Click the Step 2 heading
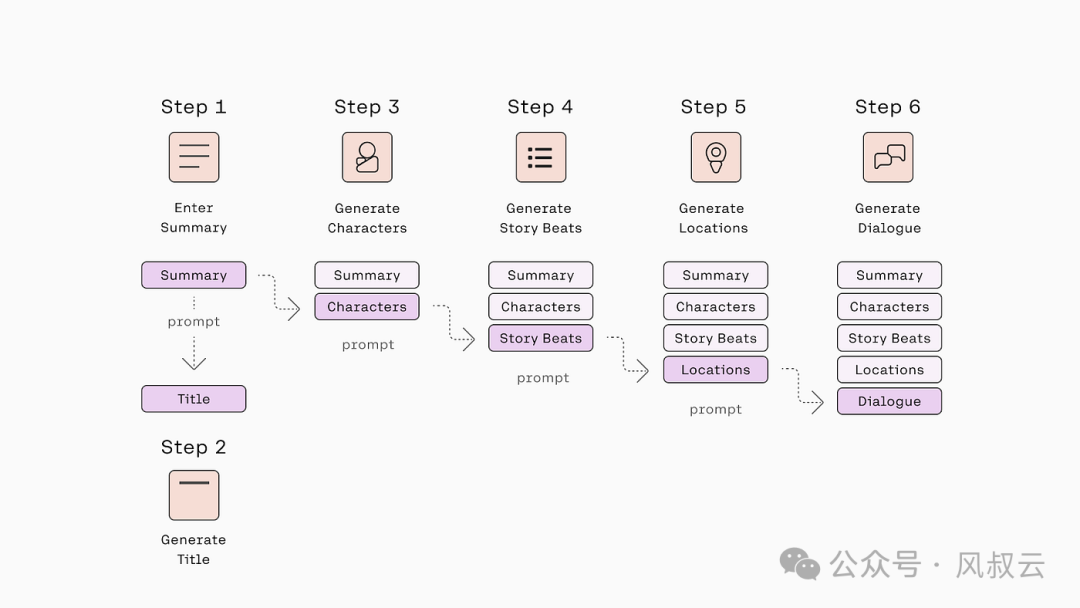Image resolution: width=1080 pixels, height=608 pixels. click(193, 447)
